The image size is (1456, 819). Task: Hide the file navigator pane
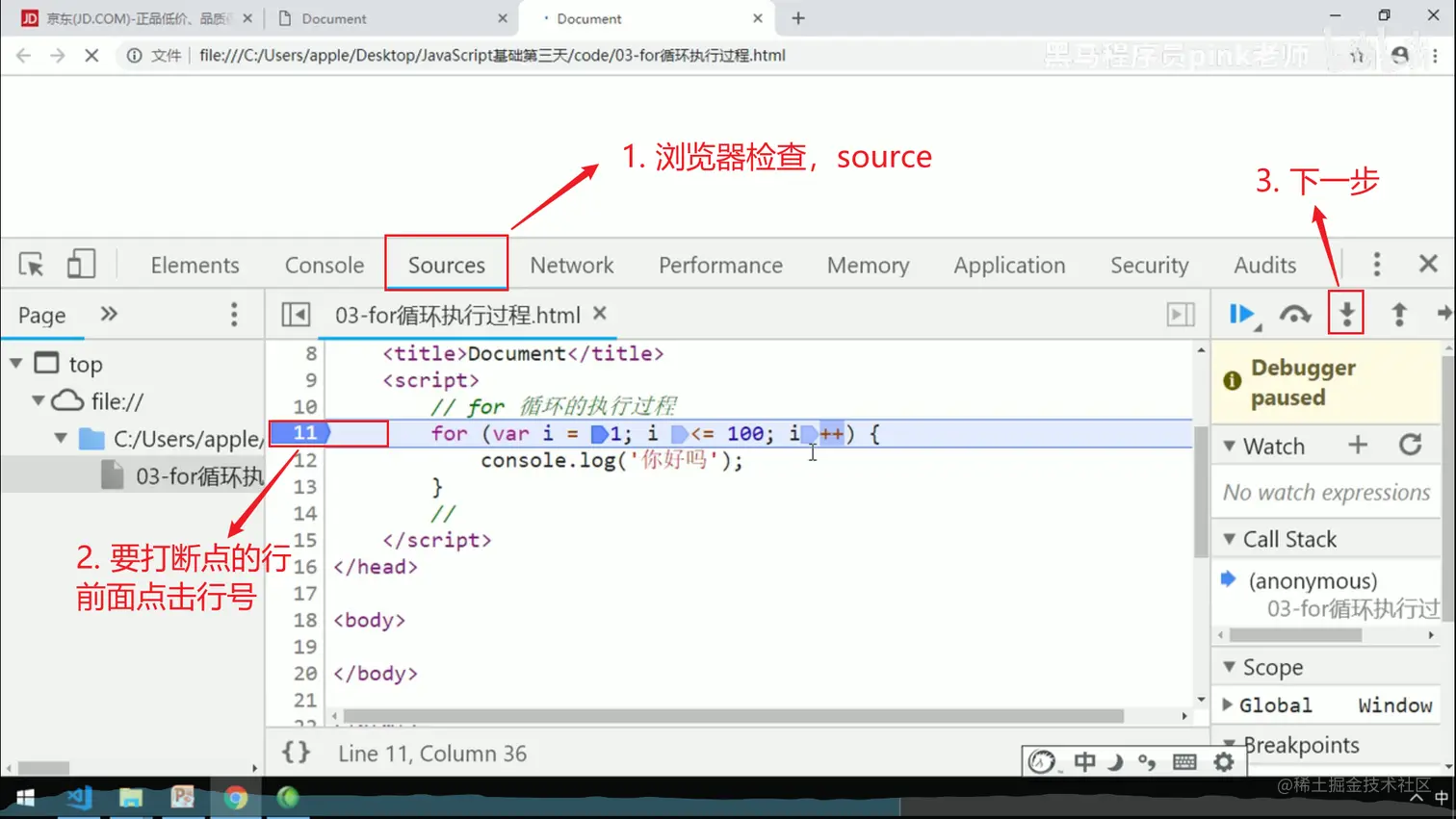click(296, 315)
